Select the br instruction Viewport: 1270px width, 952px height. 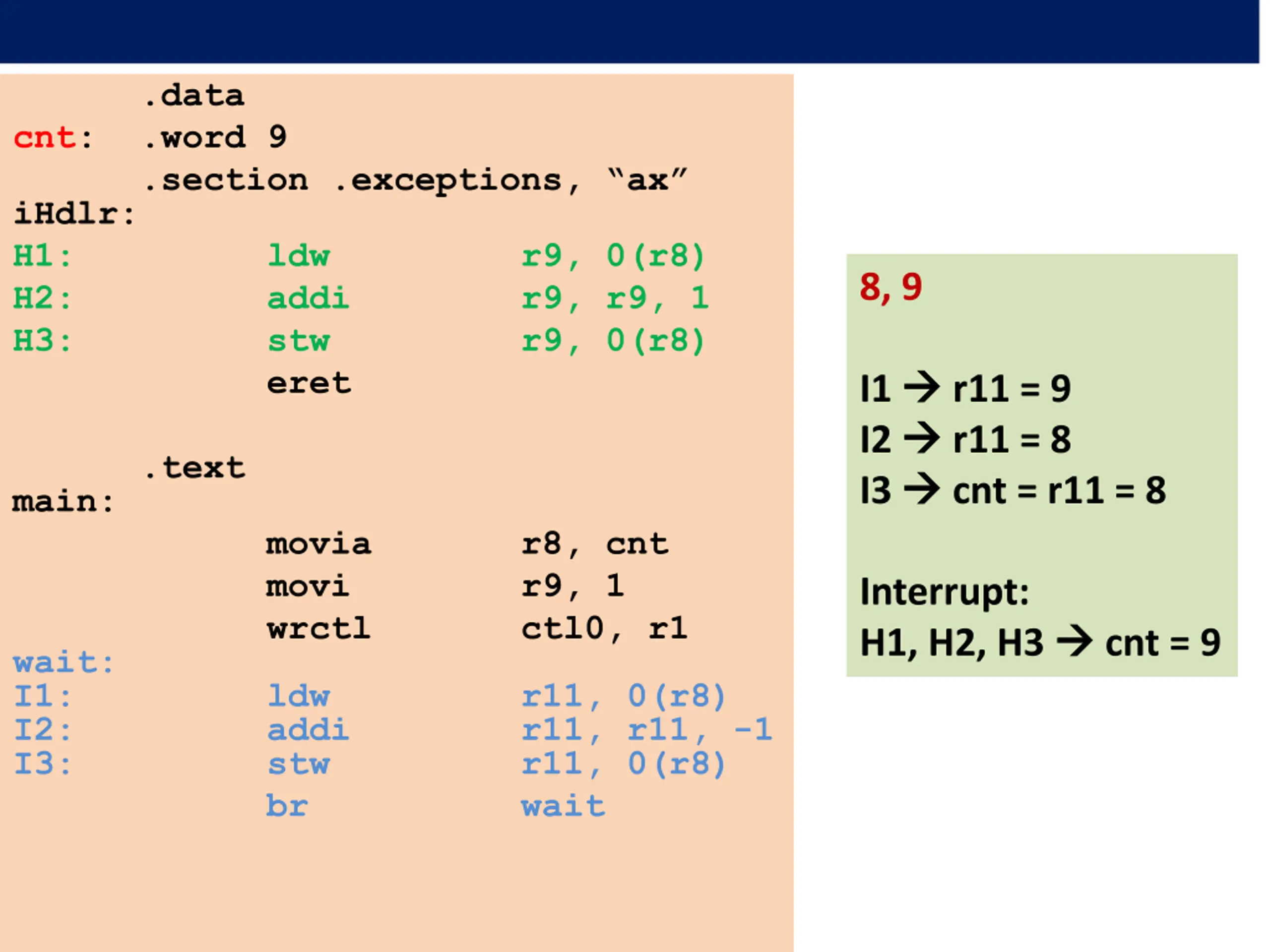point(287,806)
